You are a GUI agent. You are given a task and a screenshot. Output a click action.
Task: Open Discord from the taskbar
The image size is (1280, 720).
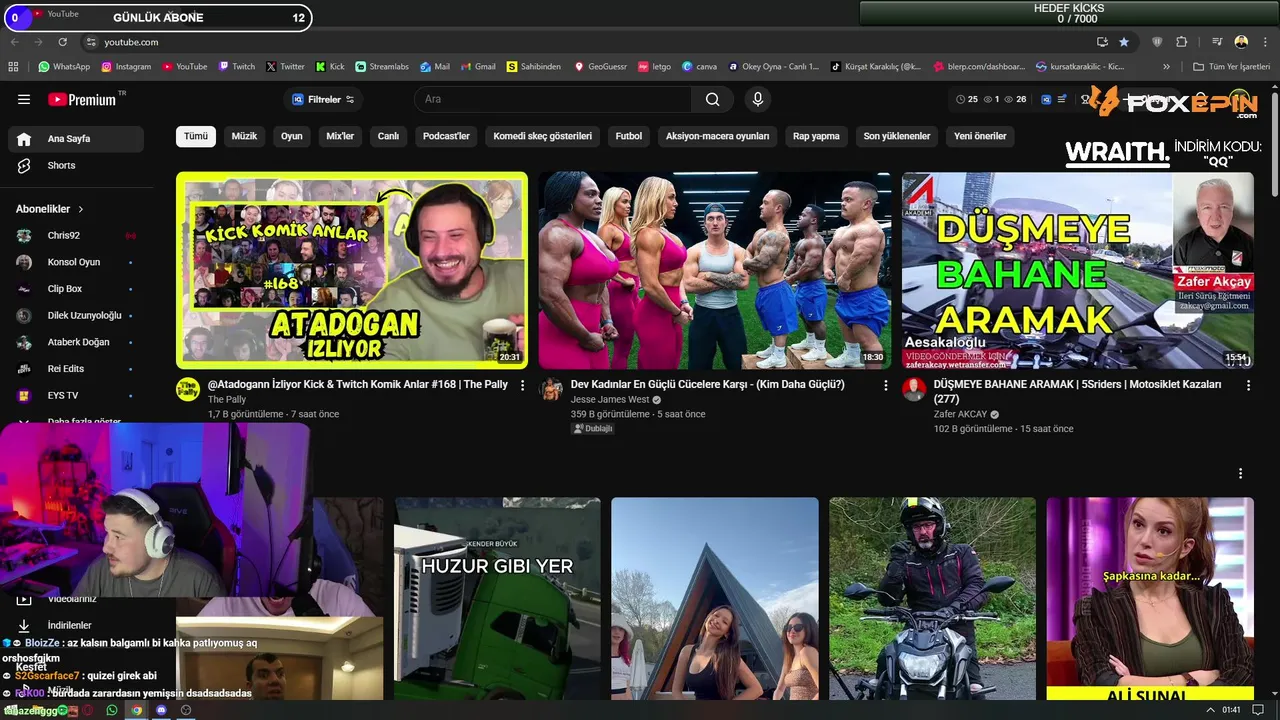click(x=161, y=710)
